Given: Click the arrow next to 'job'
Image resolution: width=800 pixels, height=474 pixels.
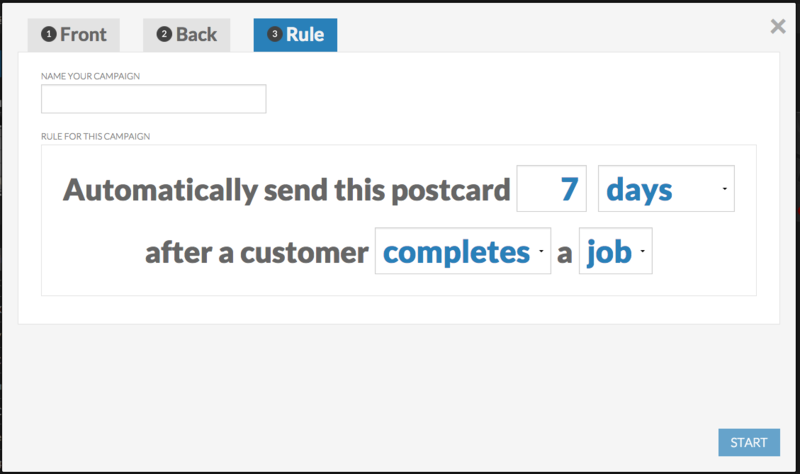Looking at the screenshot, I should tap(641, 253).
